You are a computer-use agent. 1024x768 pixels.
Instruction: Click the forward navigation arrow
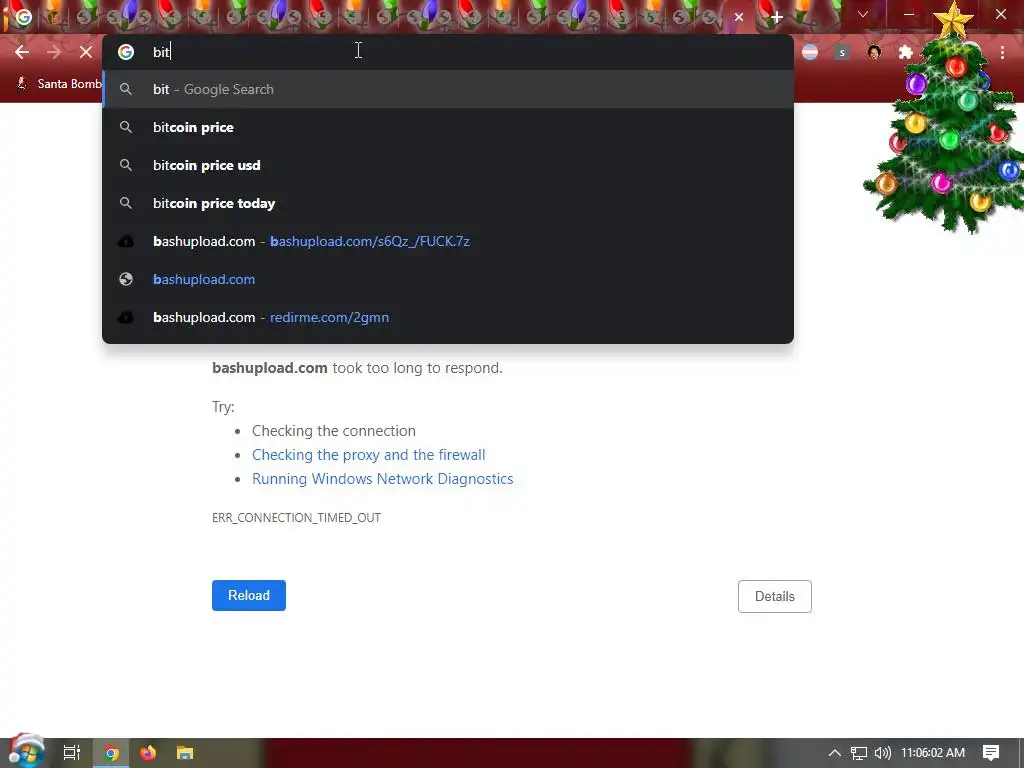pos(54,52)
